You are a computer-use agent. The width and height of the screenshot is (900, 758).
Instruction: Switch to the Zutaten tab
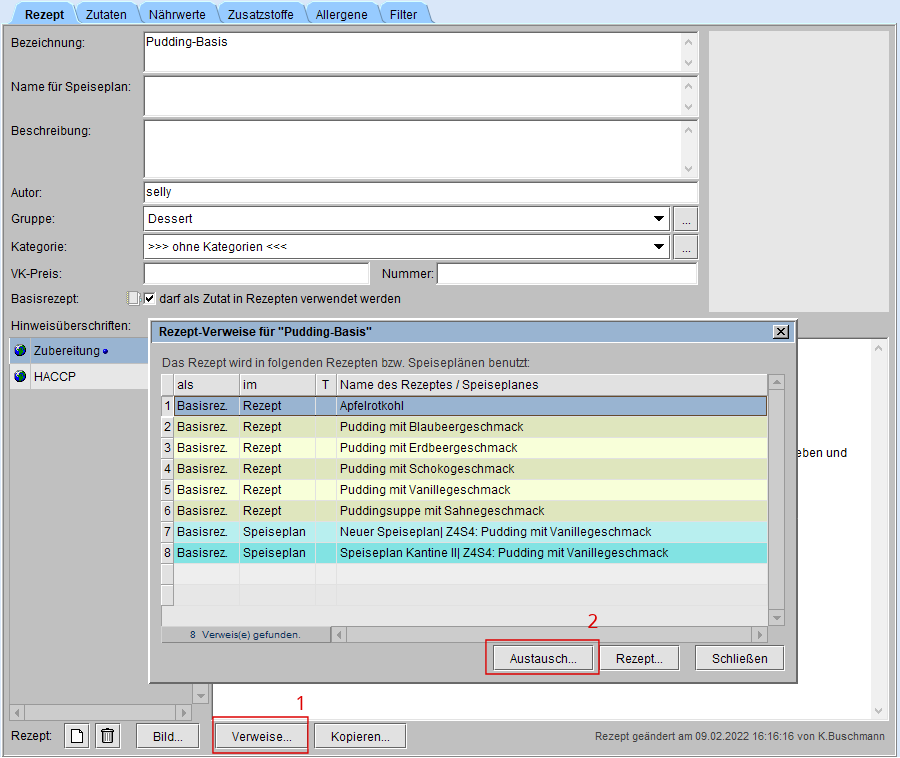tap(106, 15)
